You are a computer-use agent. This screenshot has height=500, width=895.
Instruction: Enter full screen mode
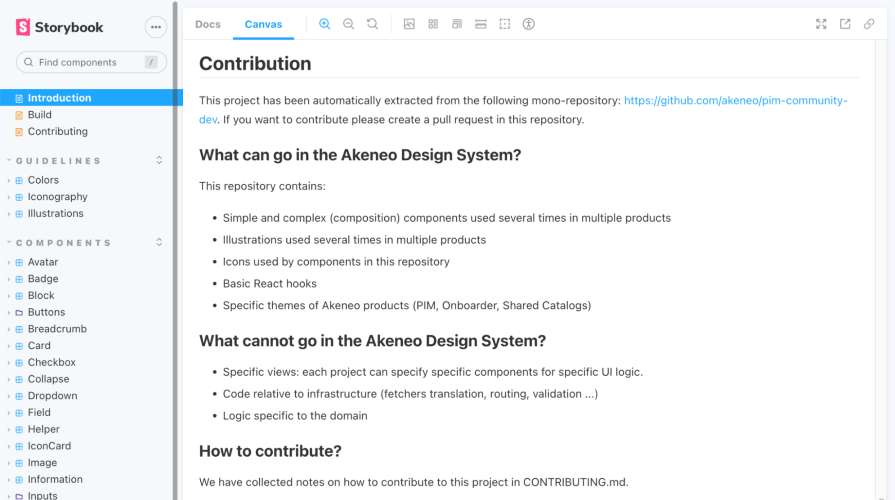click(821, 24)
